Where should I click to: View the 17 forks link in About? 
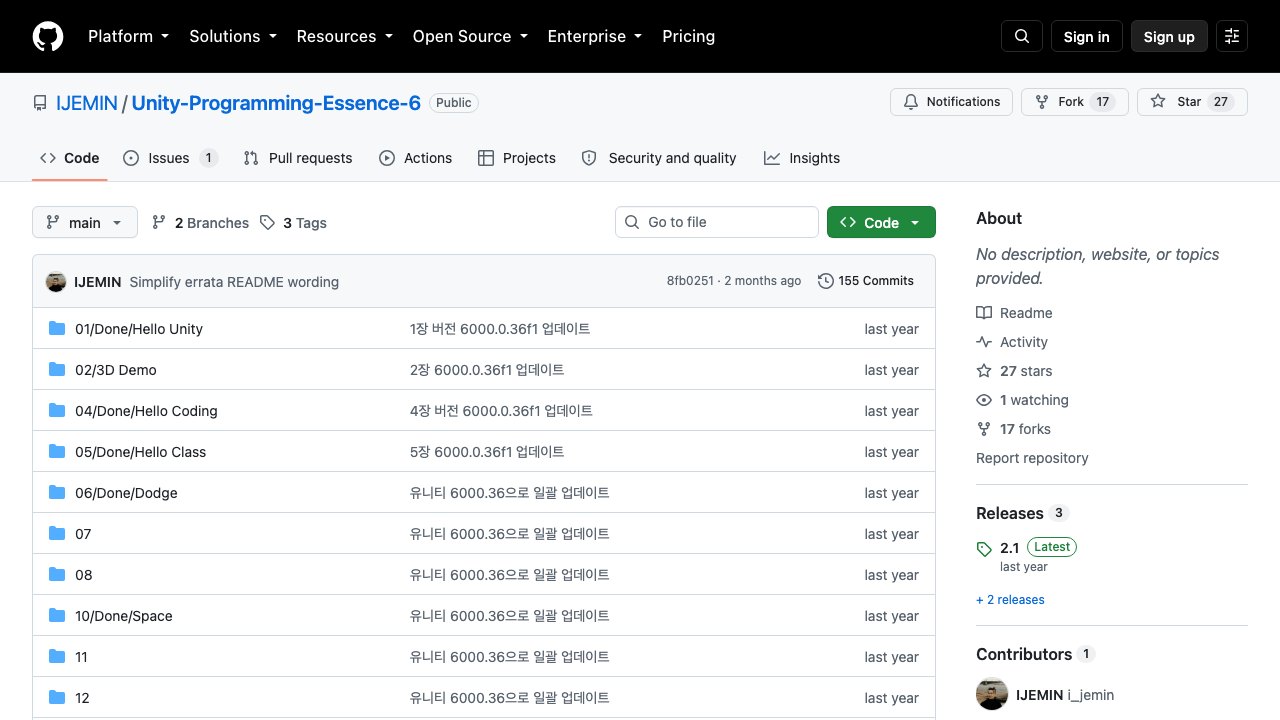pyautogui.click(x=1013, y=429)
